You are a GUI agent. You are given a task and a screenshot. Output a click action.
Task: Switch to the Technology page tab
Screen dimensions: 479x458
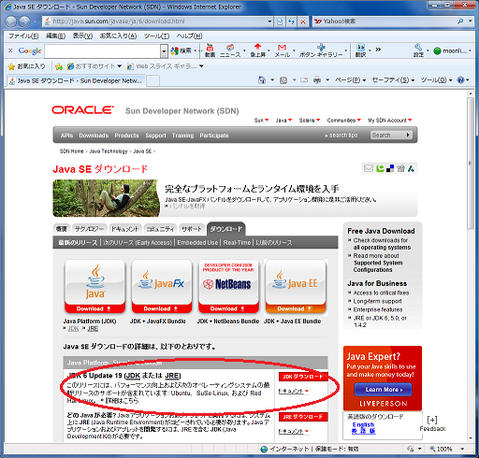click(x=89, y=229)
